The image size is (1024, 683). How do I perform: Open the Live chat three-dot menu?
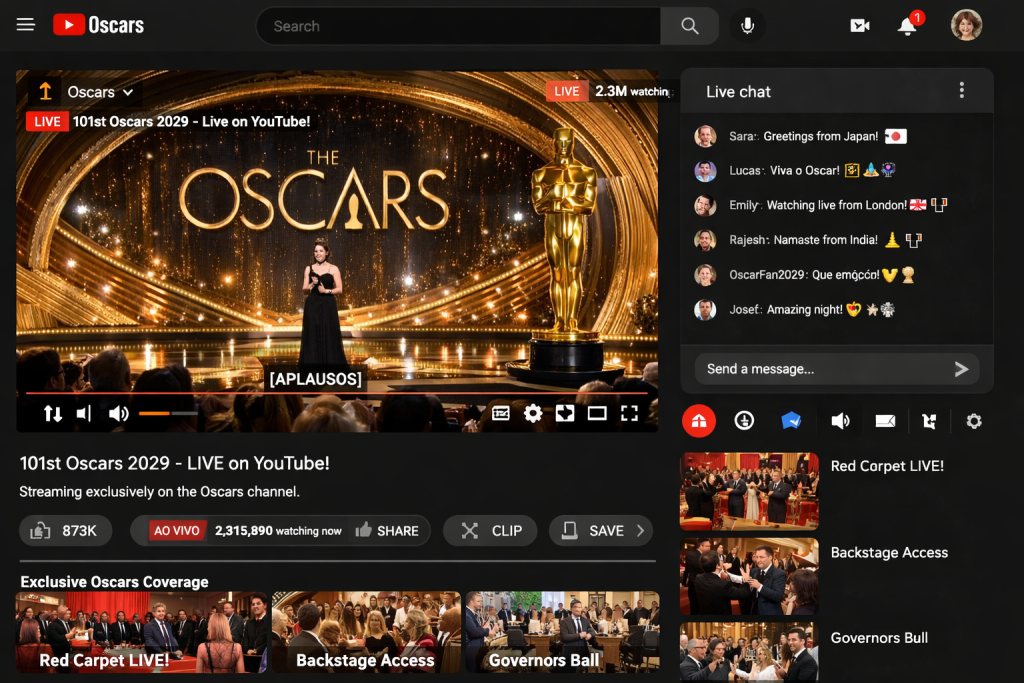pos(962,91)
